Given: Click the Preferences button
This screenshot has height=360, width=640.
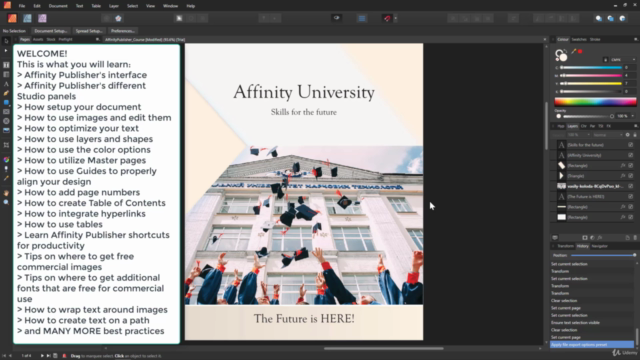Looking at the screenshot, I should click(122, 31).
